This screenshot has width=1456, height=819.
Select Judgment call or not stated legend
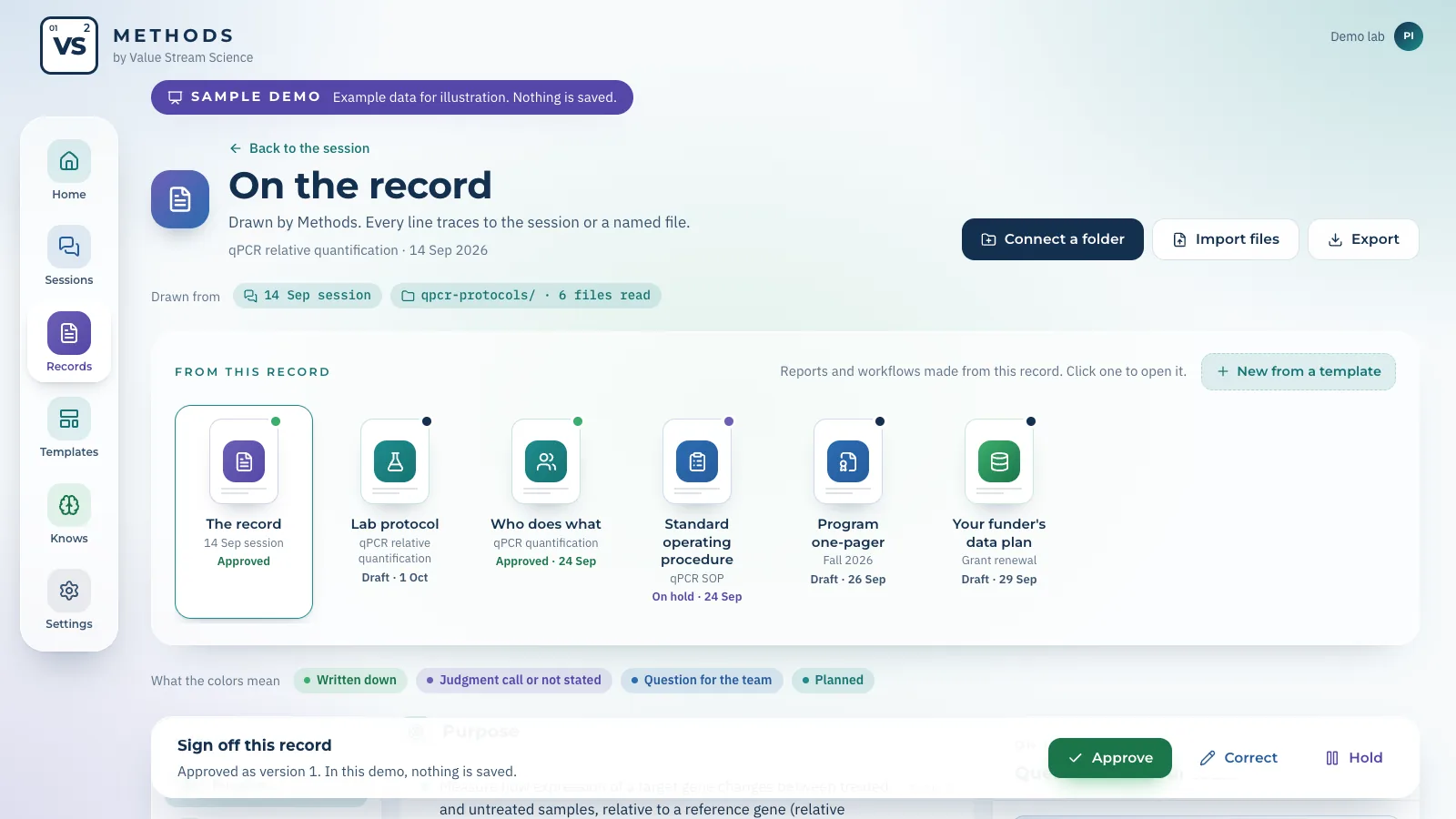tap(514, 681)
